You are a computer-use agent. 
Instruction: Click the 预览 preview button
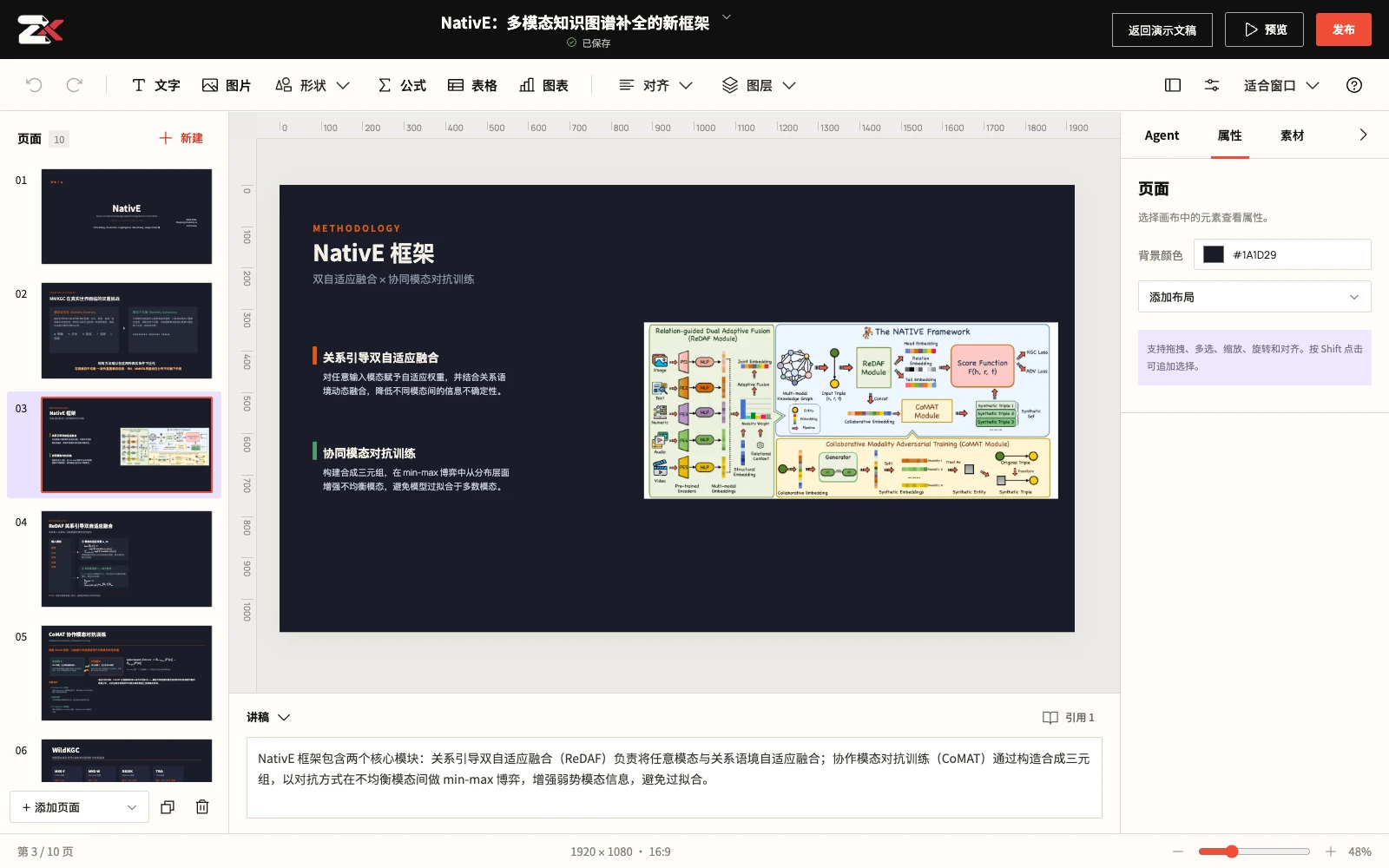pyautogui.click(x=1264, y=30)
